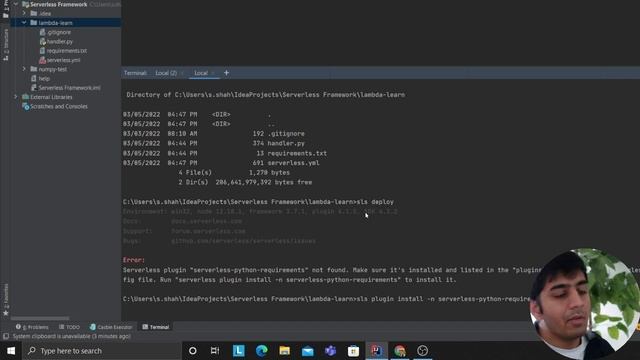Click the red Error: label in terminal
The width and height of the screenshot is (640, 360).
coord(133,260)
